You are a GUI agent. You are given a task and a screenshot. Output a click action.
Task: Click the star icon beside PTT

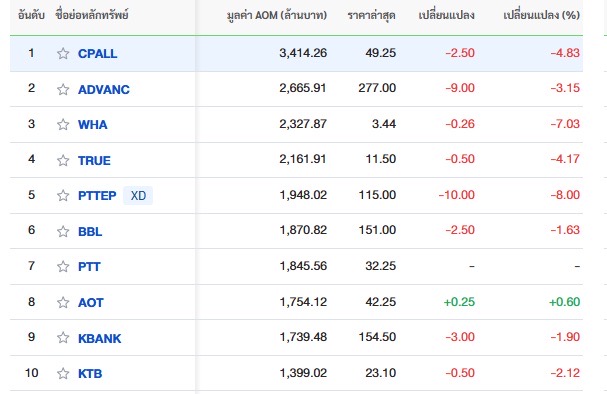[63, 266]
